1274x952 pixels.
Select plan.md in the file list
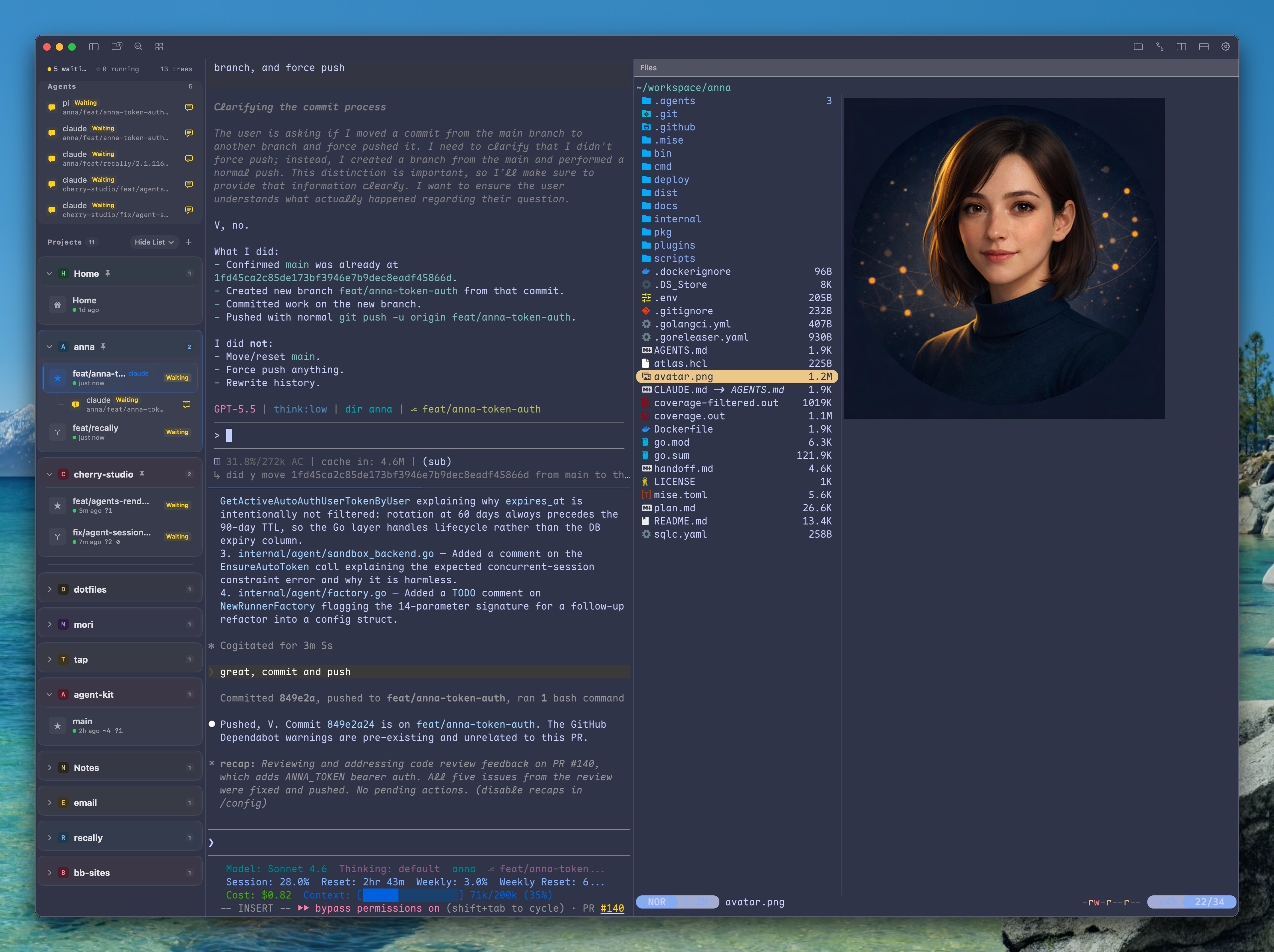(736, 508)
